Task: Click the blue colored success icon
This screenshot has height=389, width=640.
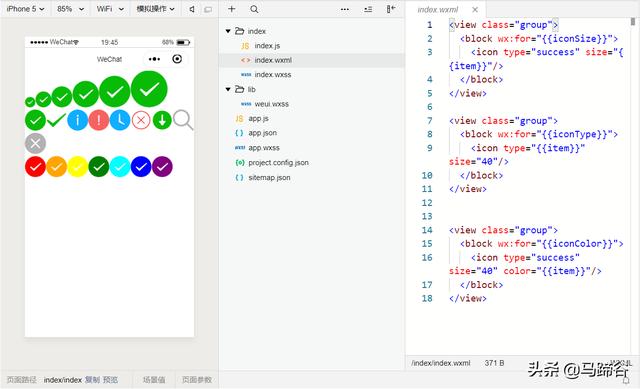Action: click(141, 167)
